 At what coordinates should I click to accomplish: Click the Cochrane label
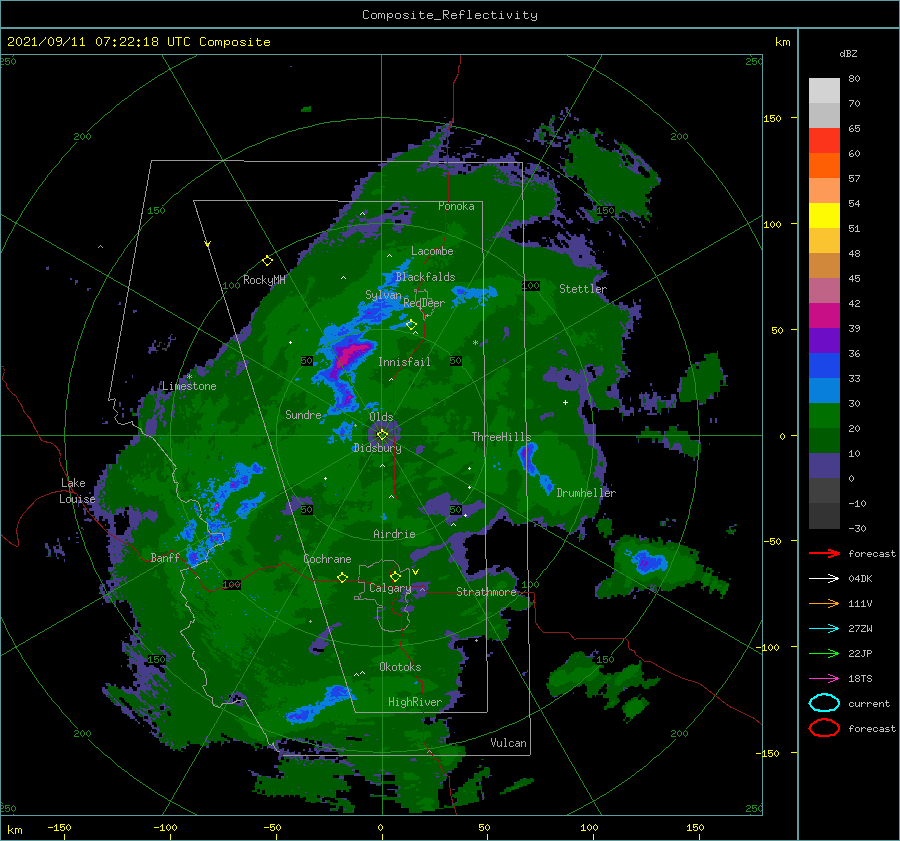[x=327, y=559]
